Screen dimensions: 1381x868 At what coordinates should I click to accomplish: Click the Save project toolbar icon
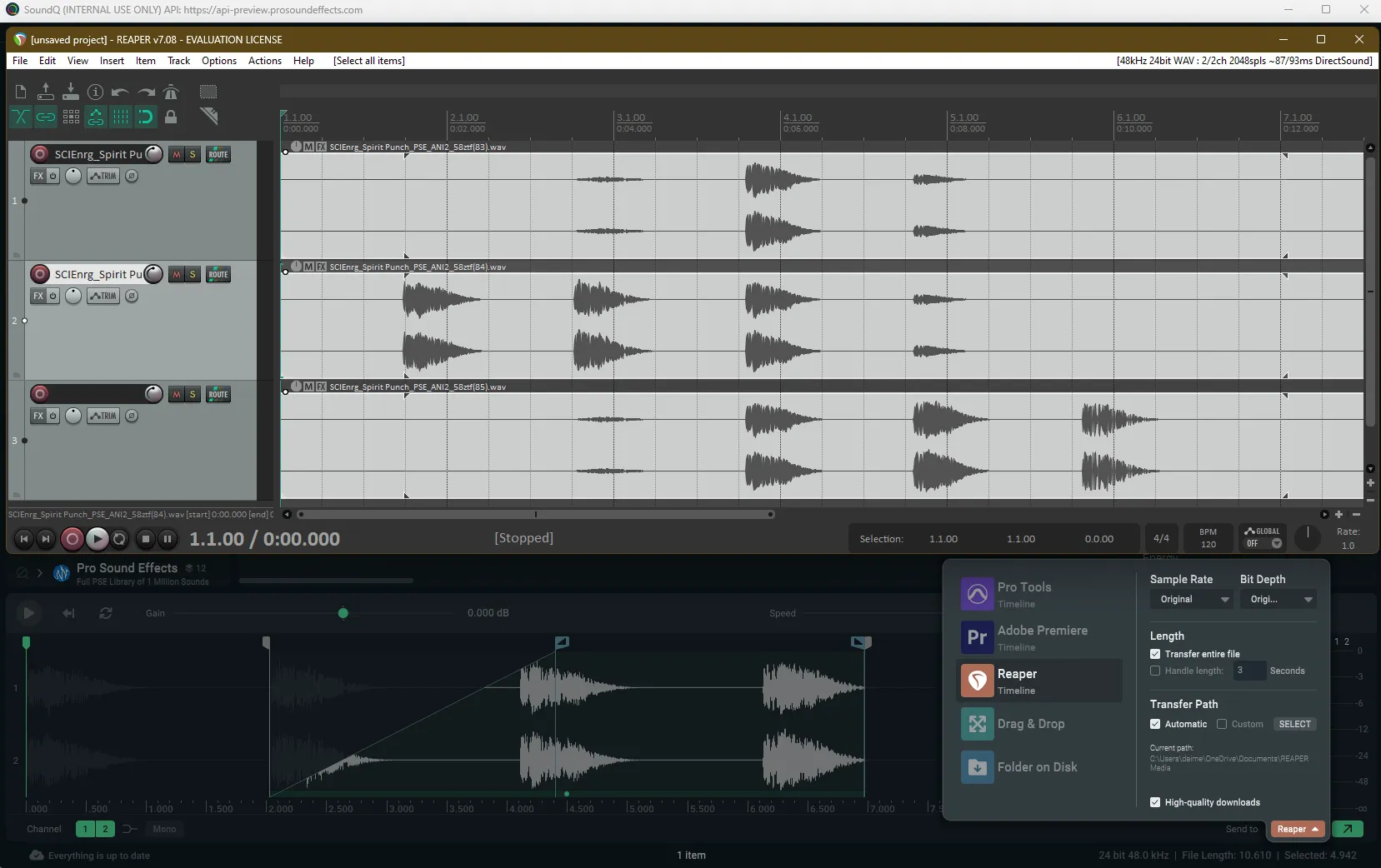[71, 92]
